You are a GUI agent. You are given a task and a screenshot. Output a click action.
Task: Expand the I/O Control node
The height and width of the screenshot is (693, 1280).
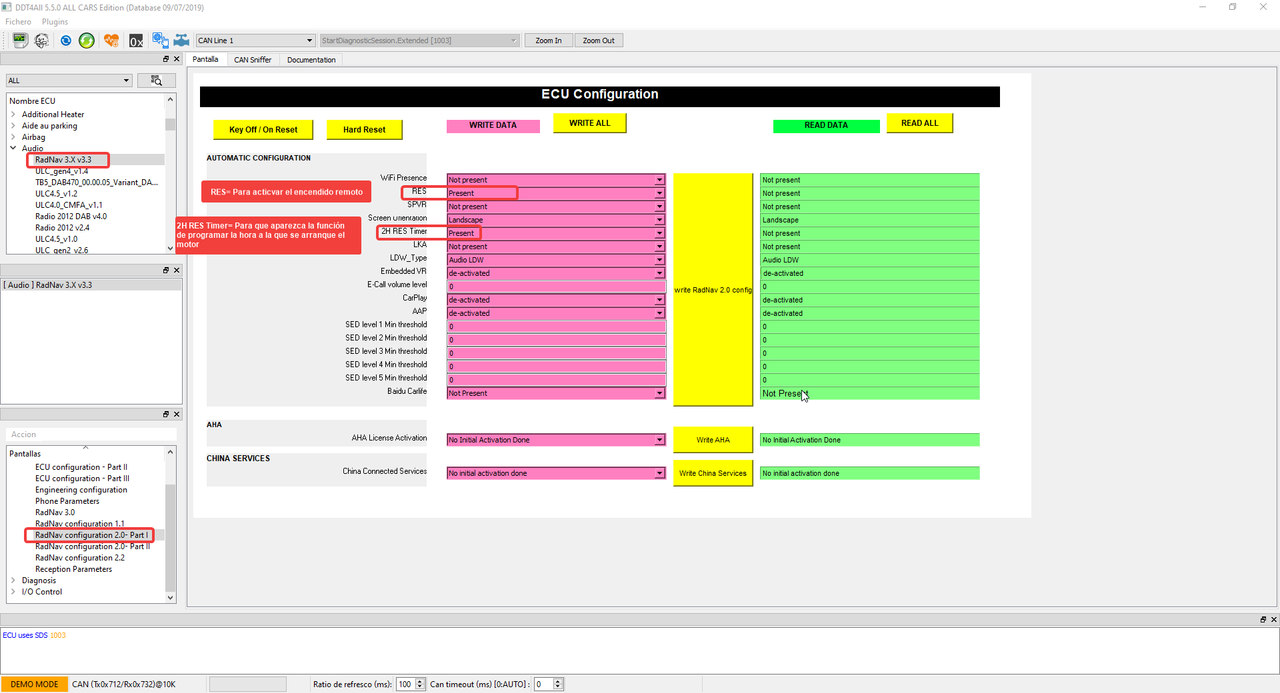13,592
